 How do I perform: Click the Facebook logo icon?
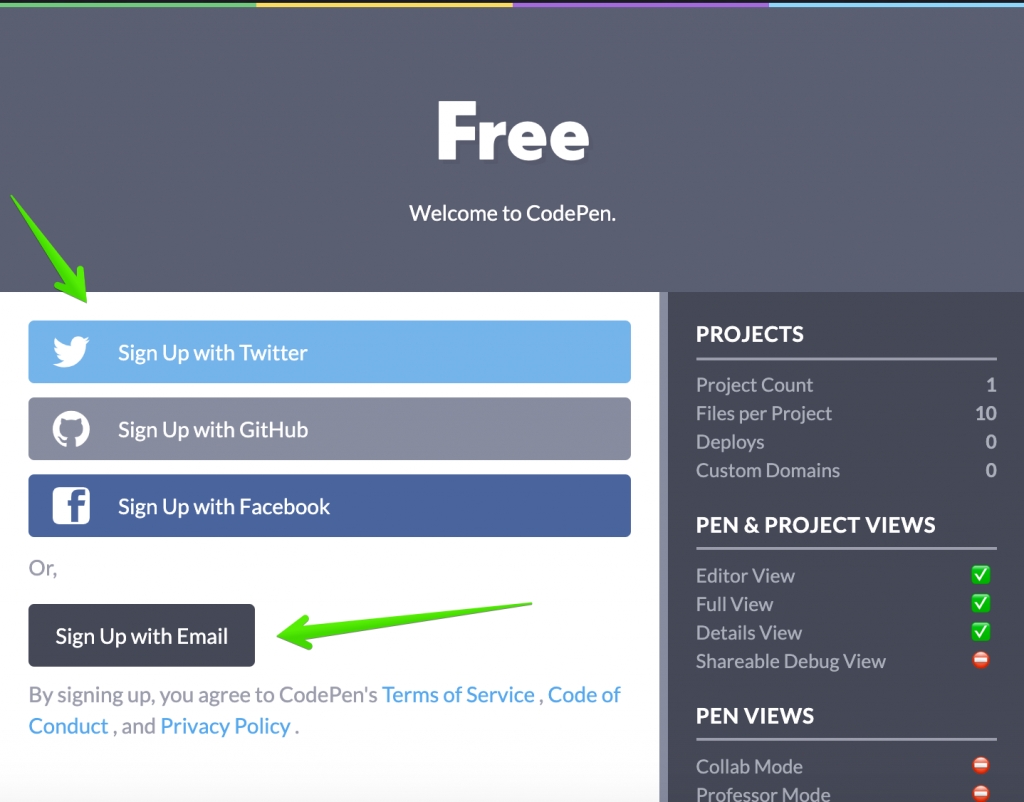tap(71, 506)
